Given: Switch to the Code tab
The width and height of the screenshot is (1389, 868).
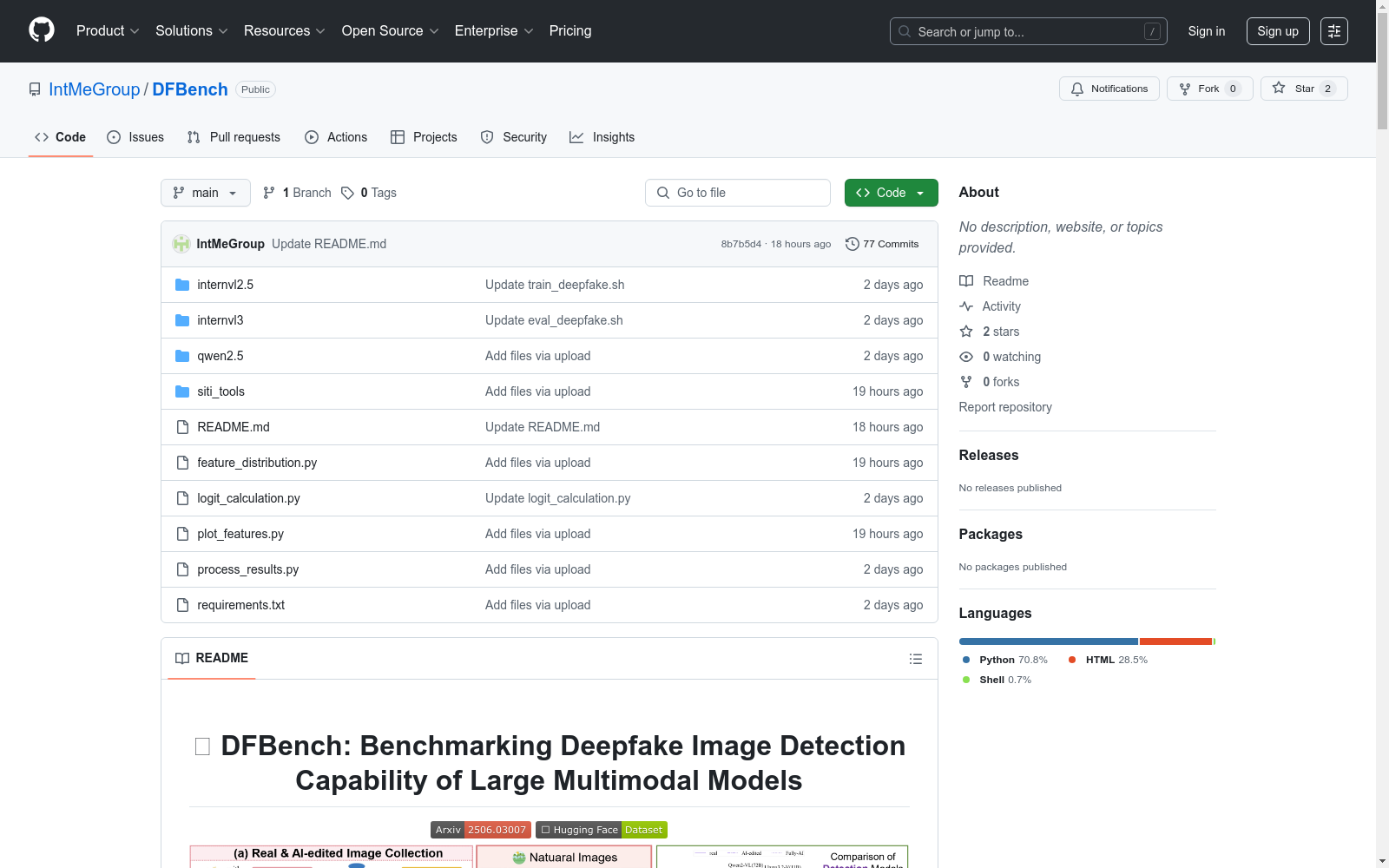Looking at the screenshot, I should tap(61, 137).
